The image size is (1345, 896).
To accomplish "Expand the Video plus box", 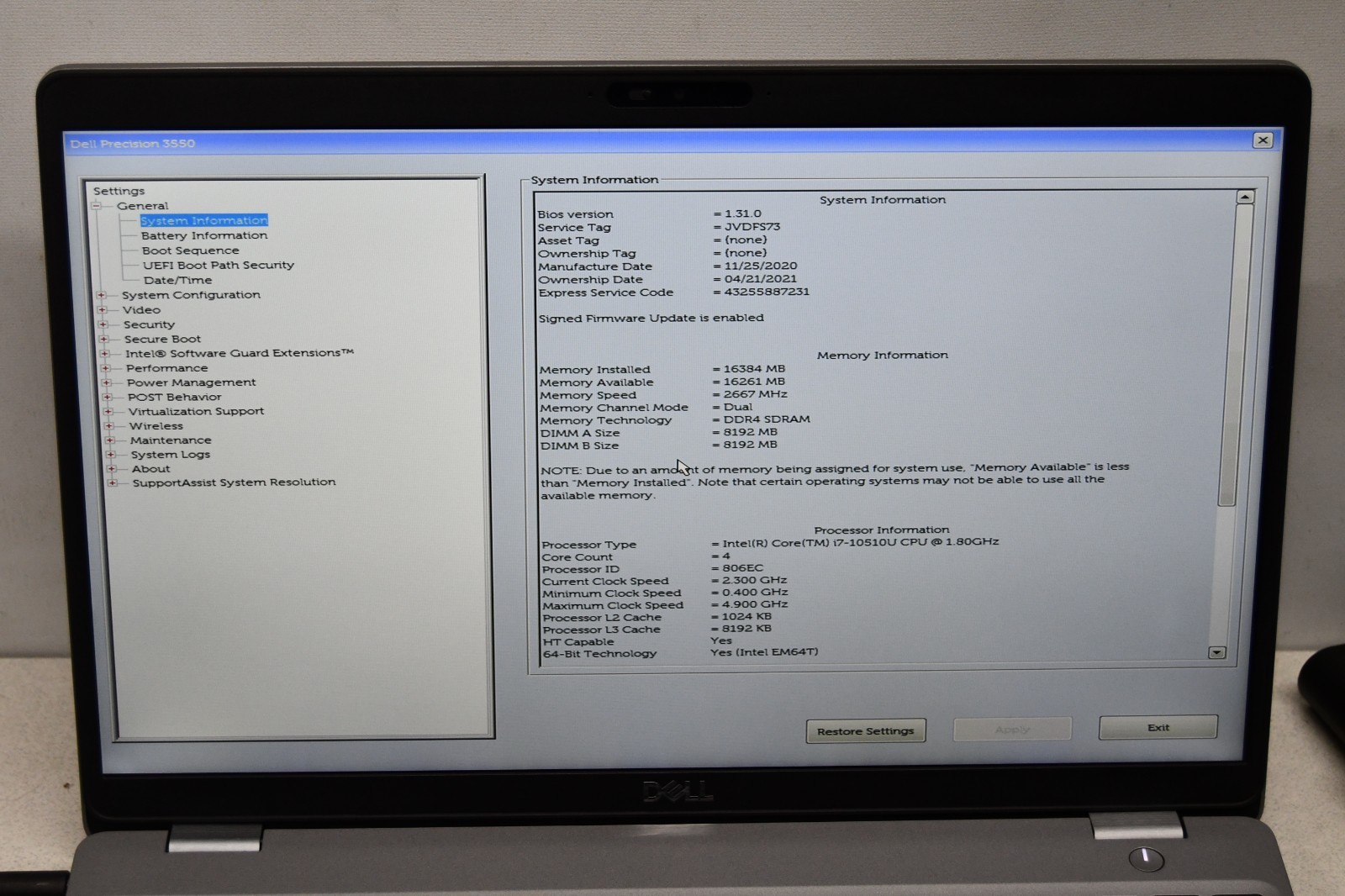I will (103, 310).
